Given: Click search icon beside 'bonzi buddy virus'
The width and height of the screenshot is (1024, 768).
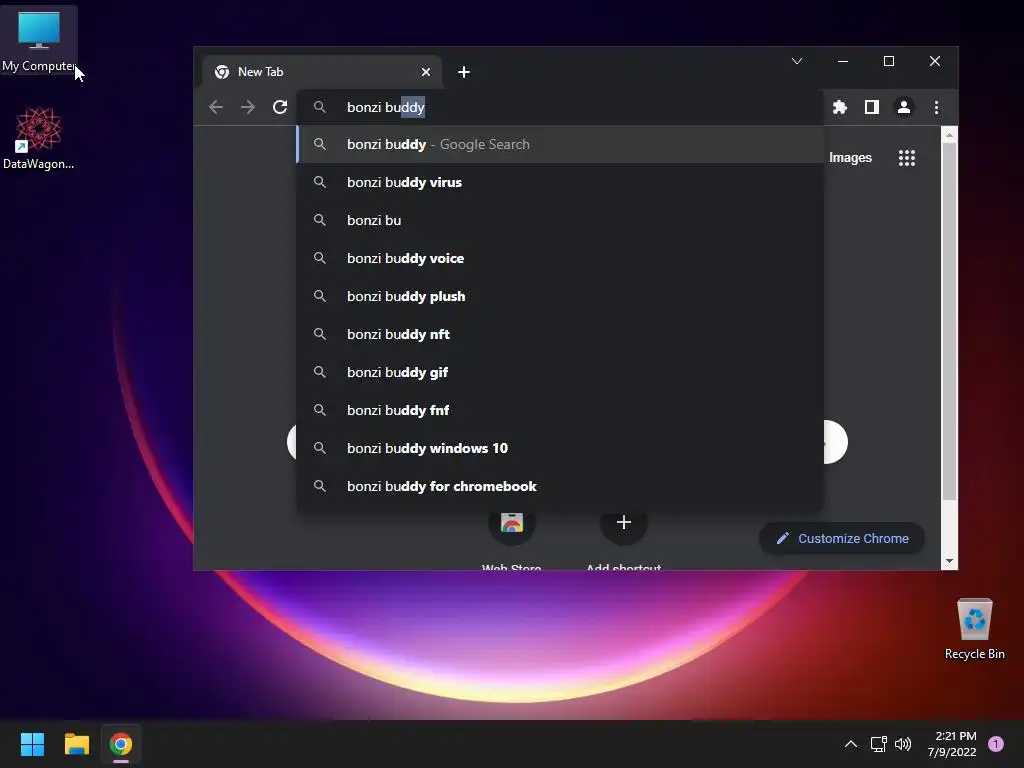Looking at the screenshot, I should 319,182.
